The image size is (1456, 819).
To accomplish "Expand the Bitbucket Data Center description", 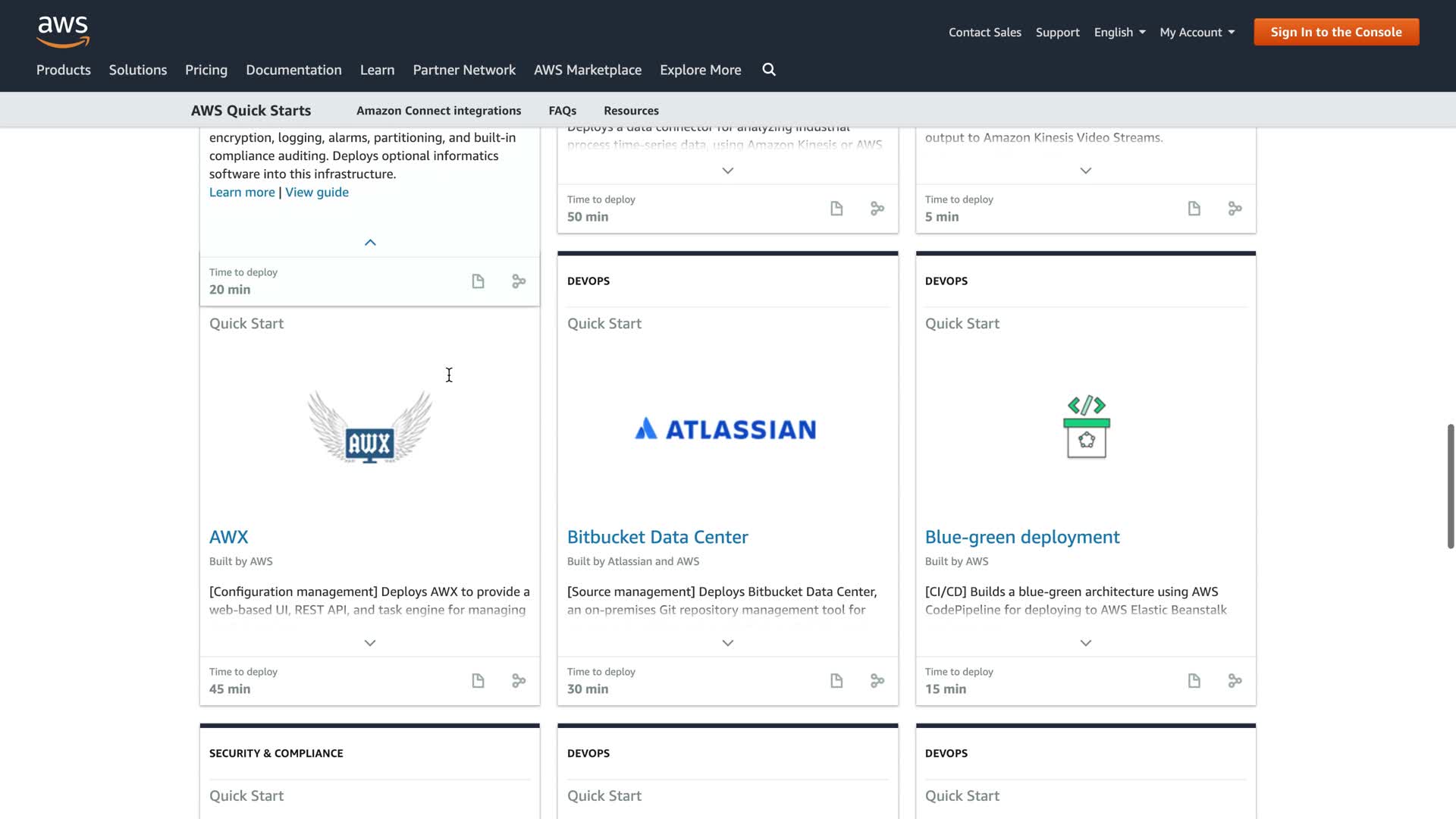I will click(x=728, y=642).
